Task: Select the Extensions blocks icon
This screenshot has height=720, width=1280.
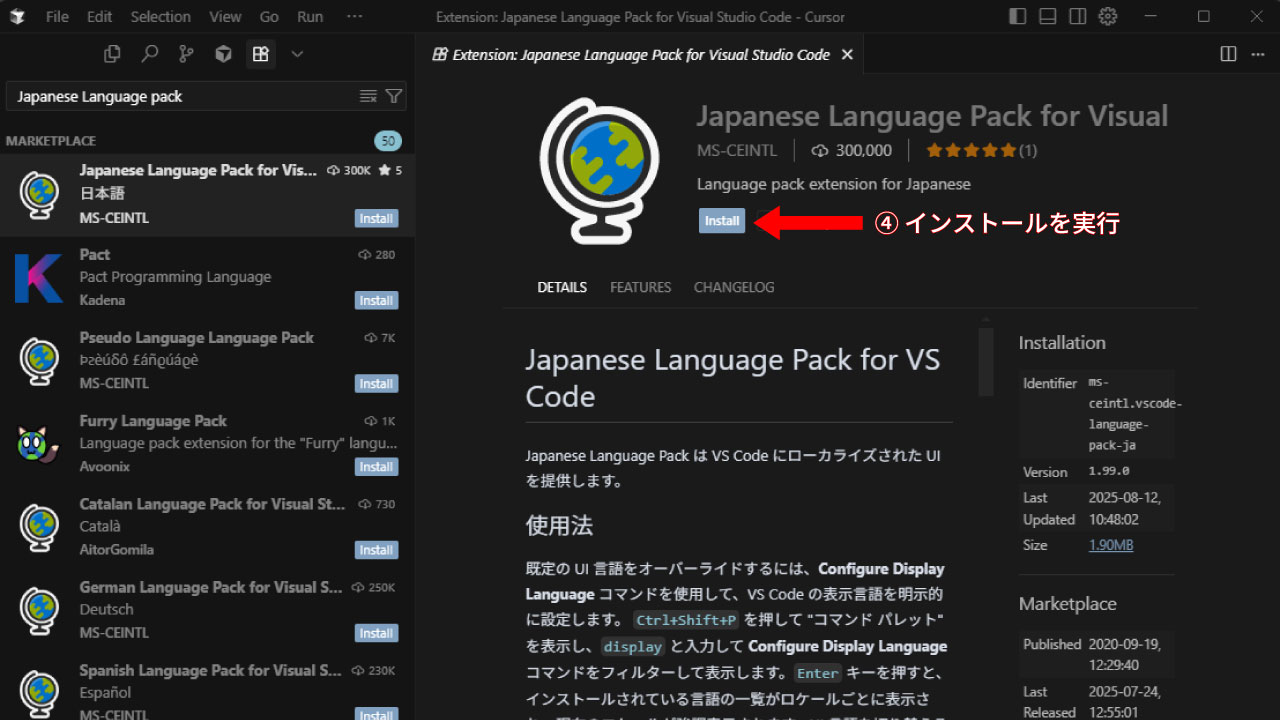Action: 261,54
